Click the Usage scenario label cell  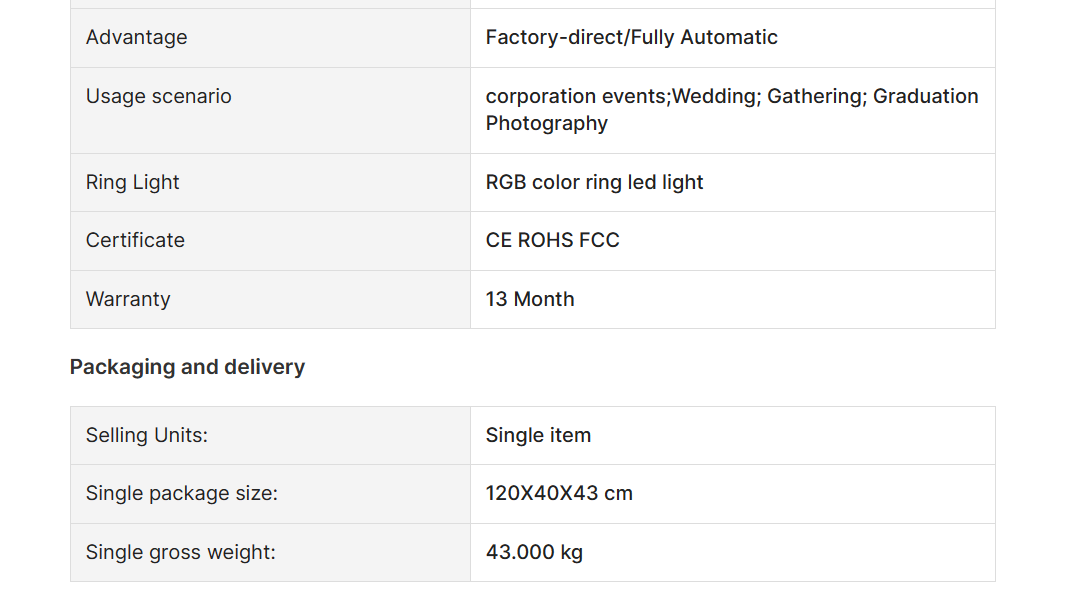pos(270,110)
